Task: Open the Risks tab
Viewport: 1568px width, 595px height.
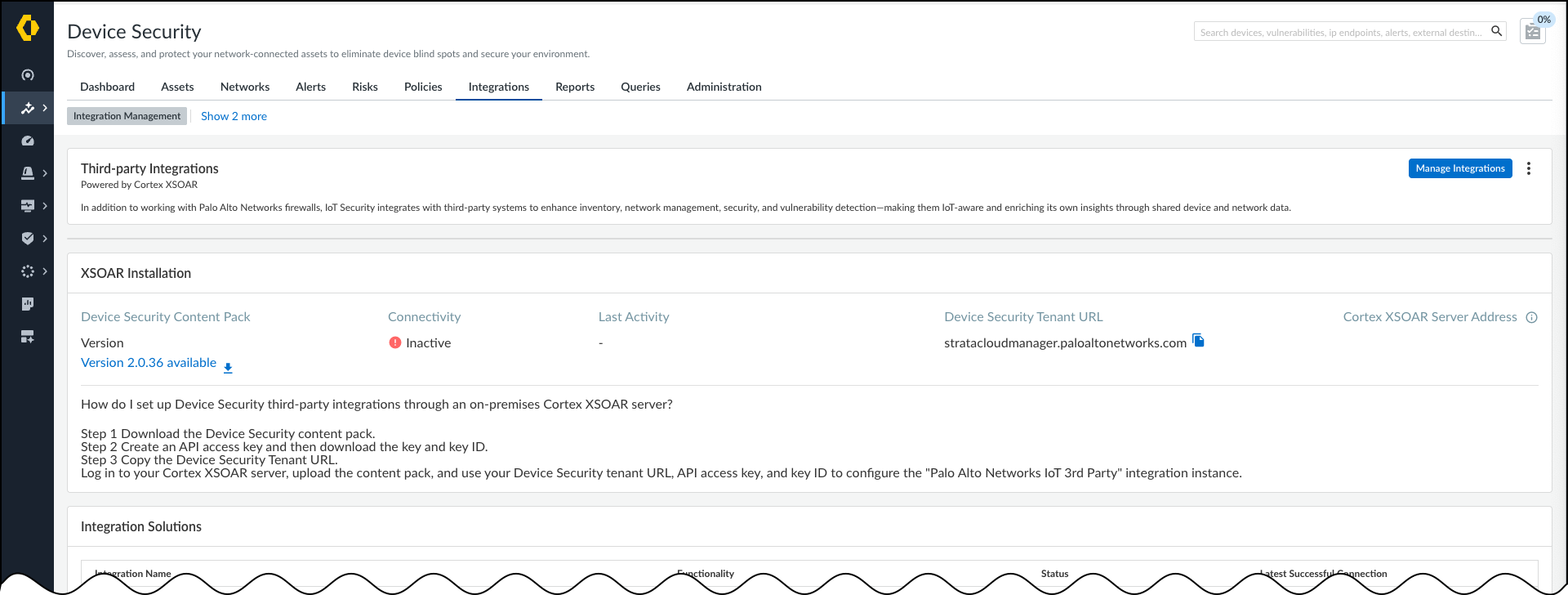Action: click(x=365, y=87)
